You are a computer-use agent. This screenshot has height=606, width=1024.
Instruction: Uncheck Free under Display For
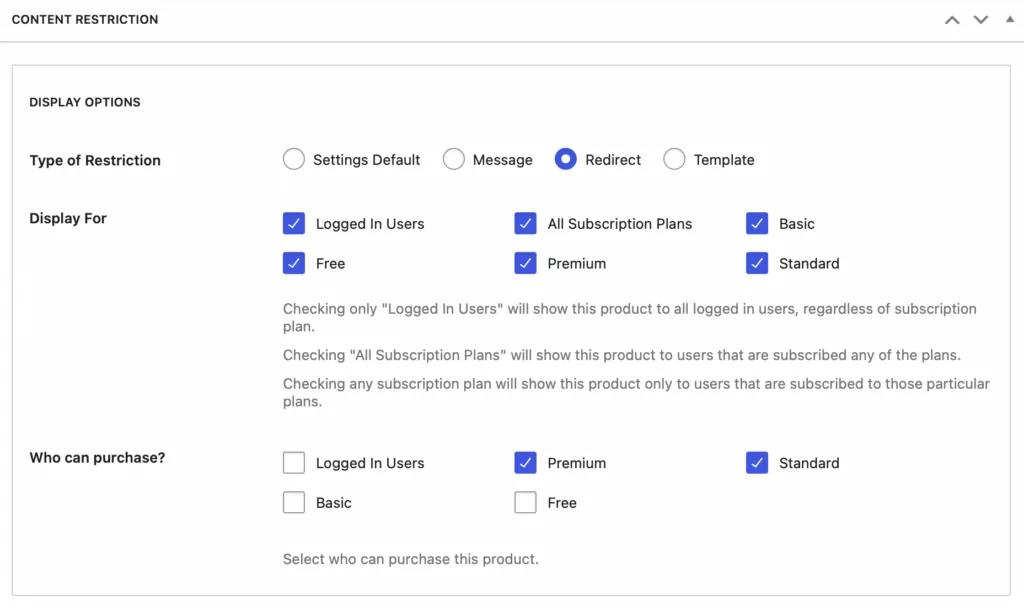tap(294, 263)
